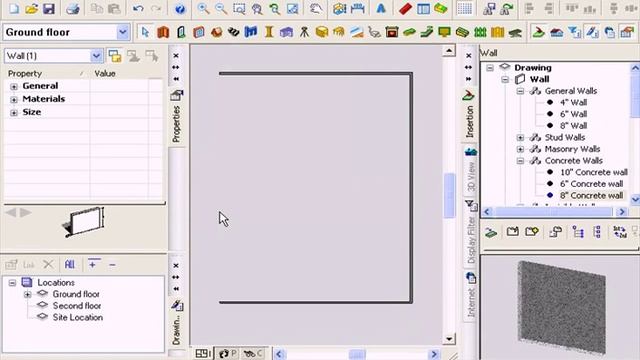The image size is (640, 360).
Task: Click the Select similar objects icon
Action: coord(115,56)
